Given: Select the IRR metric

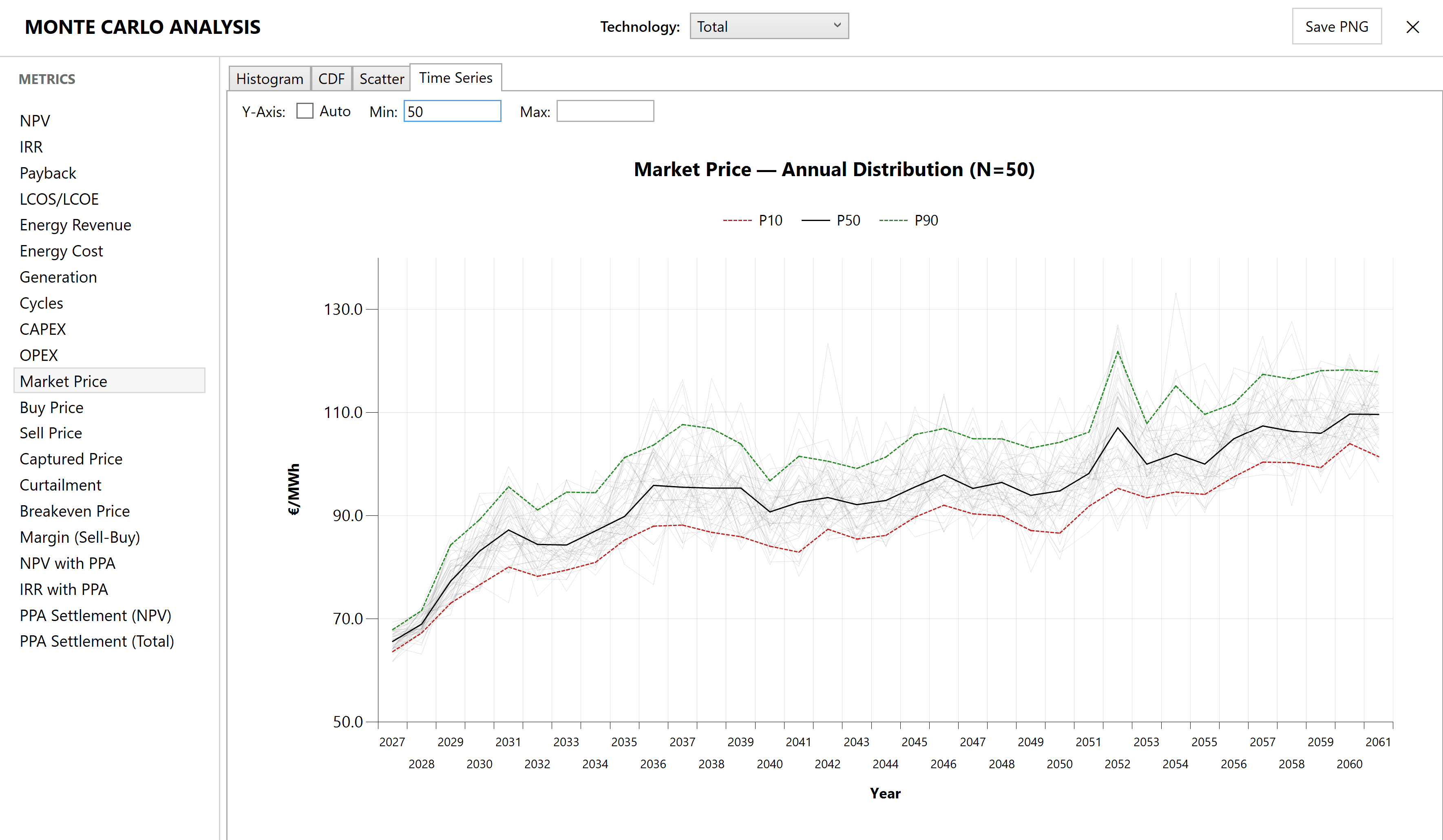Looking at the screenshot, I should [31, 146].
